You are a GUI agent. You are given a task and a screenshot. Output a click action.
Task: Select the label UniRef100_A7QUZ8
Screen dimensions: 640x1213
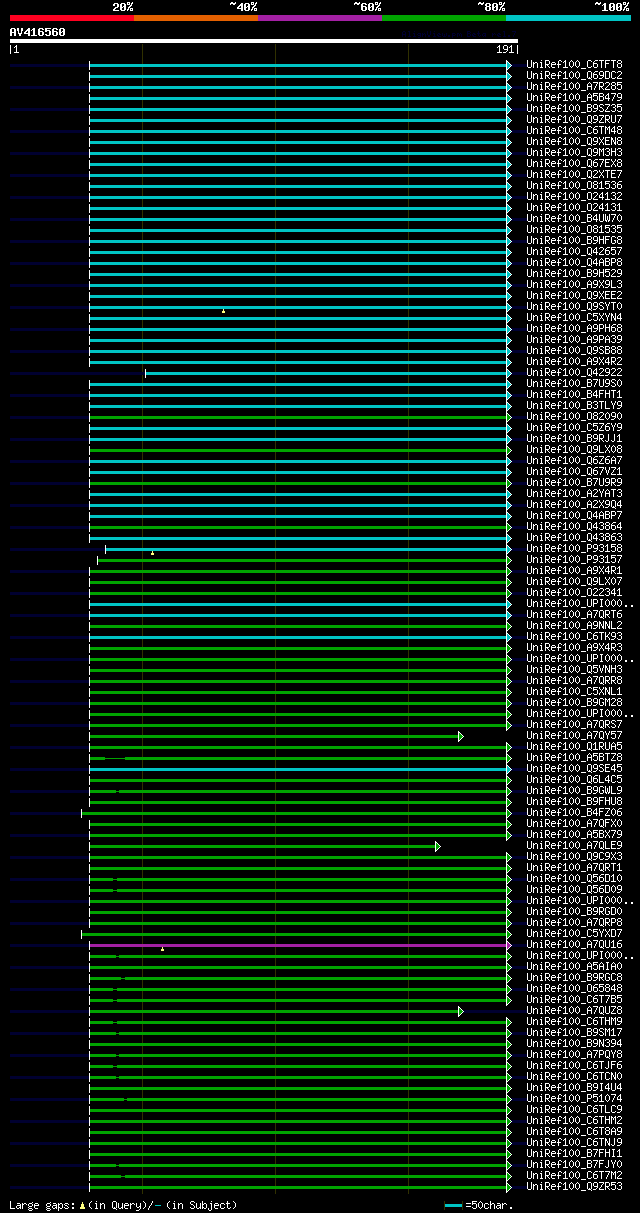574,1010
